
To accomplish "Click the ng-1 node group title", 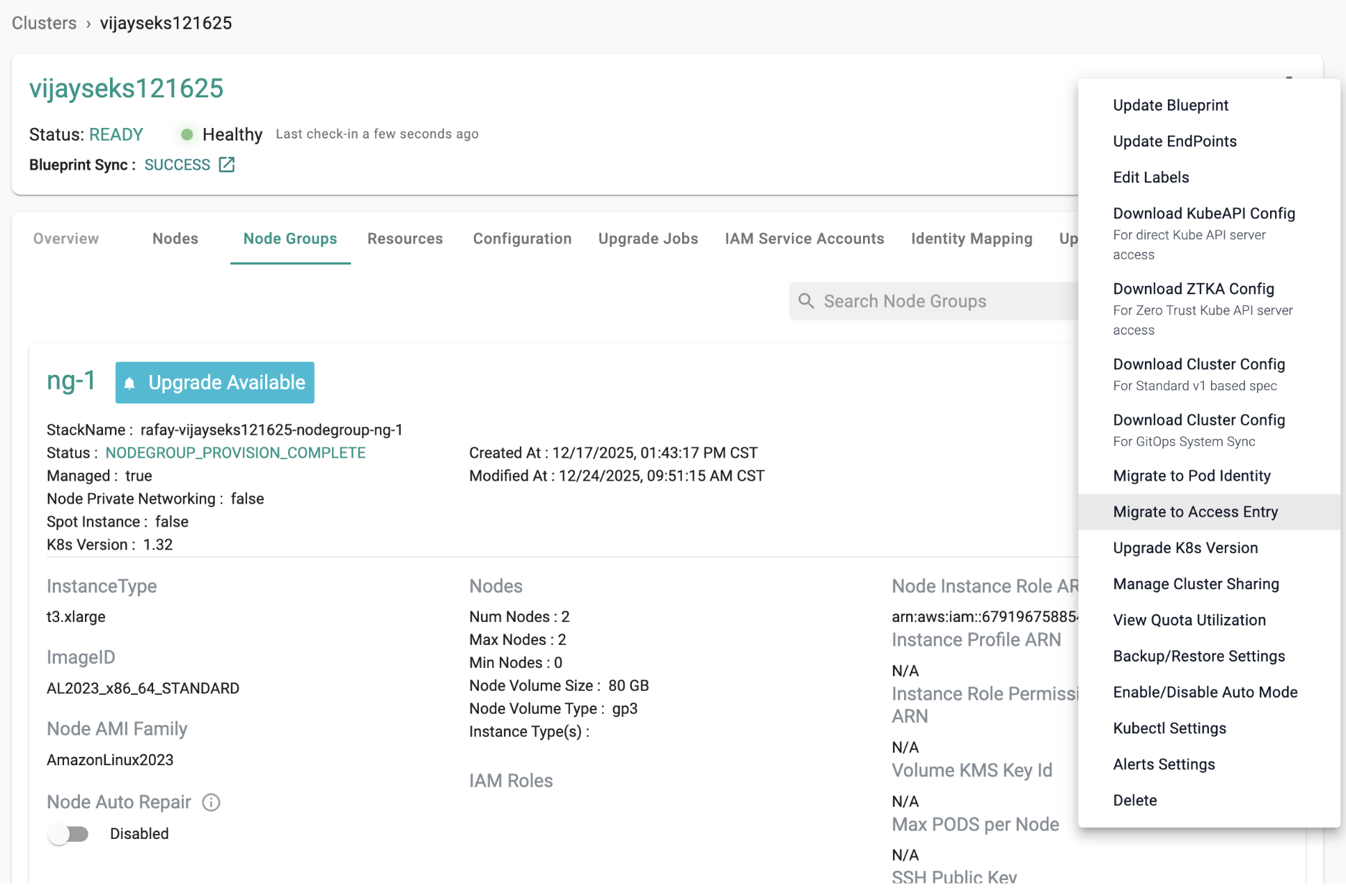I will 70,381.
